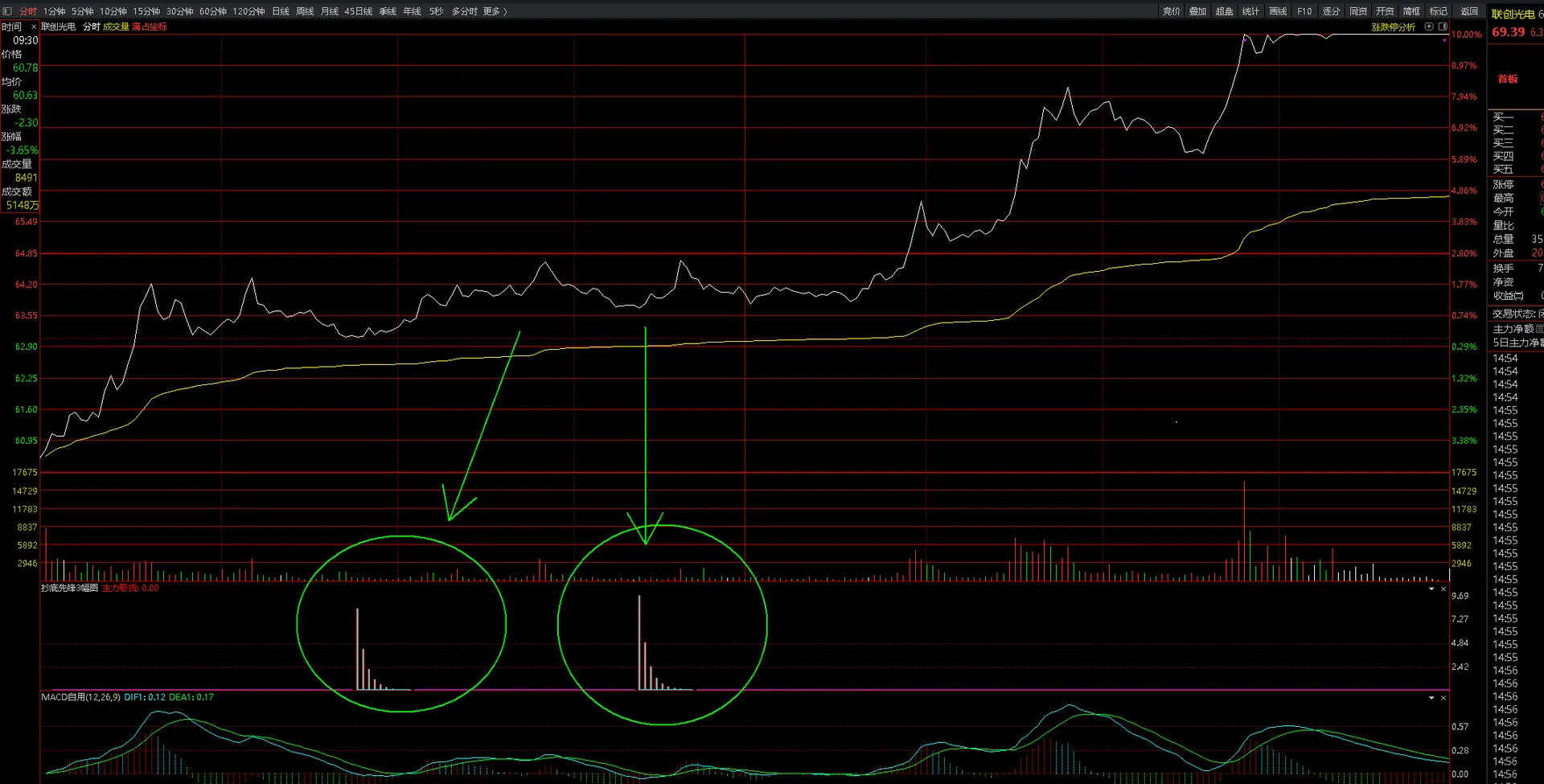
Task: Click the 叠加 overlay button
Action: (1198, 11)
